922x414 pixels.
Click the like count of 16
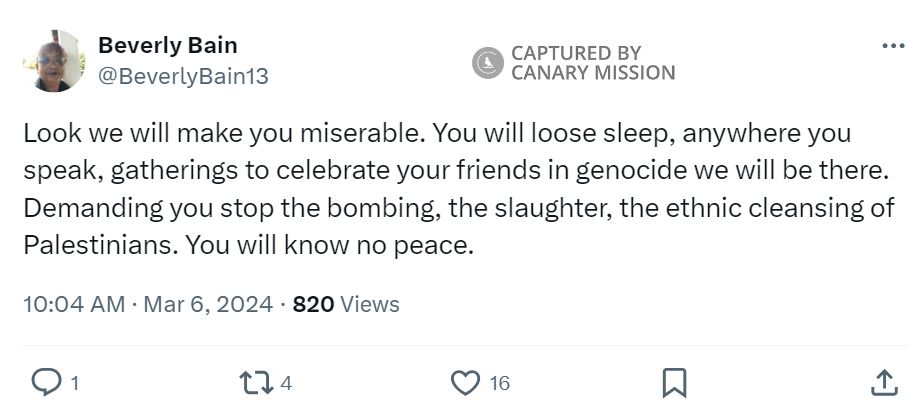[499, 382]
